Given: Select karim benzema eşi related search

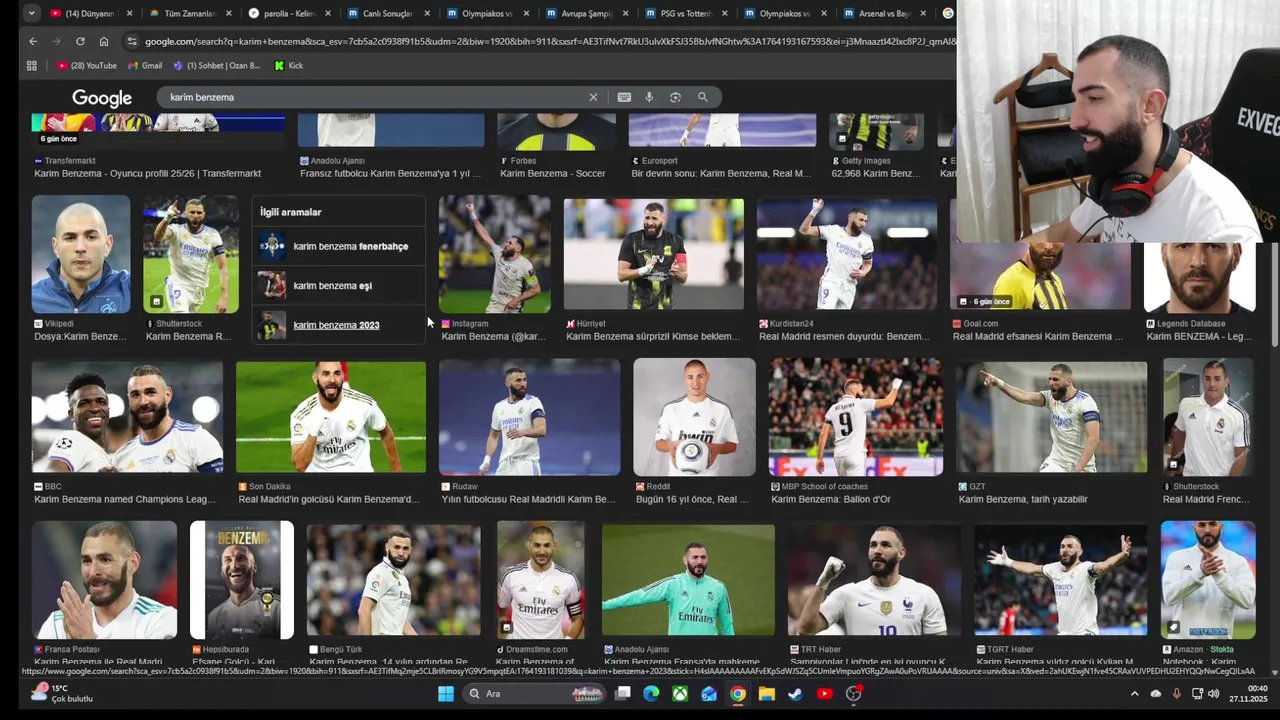Looking at the screenshot, I should tap(338, 286).
